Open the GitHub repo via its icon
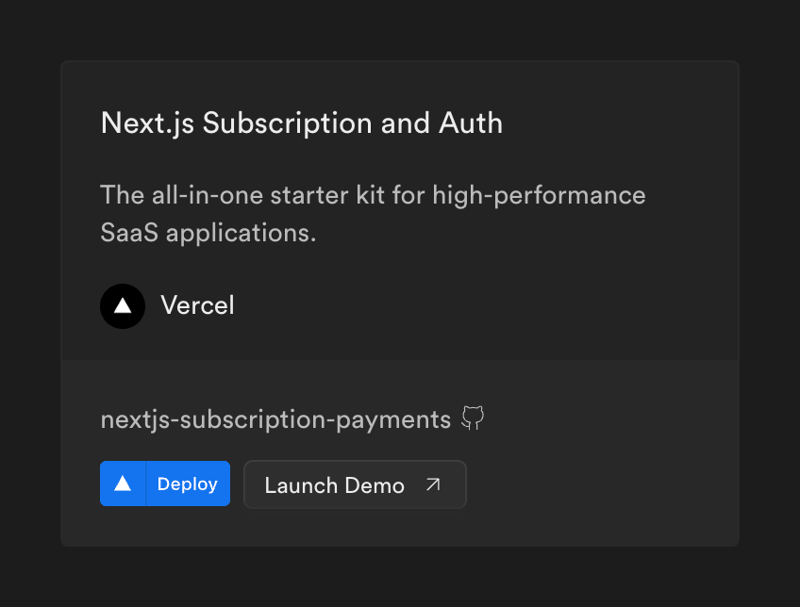This screenshot has width=800, height=607. pos(471,418)
